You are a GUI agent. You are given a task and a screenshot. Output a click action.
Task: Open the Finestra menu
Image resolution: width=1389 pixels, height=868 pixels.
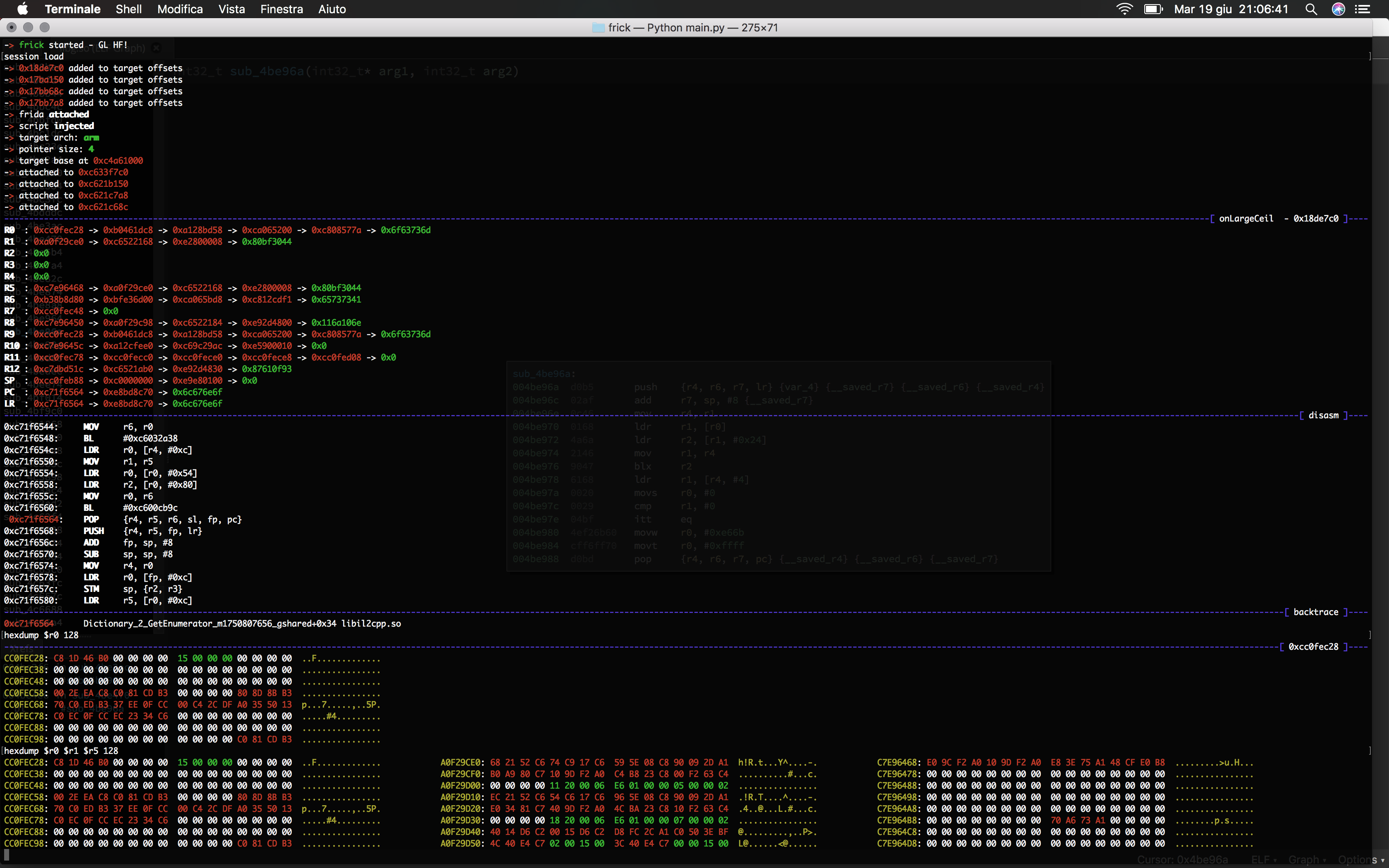coord(281,9)
